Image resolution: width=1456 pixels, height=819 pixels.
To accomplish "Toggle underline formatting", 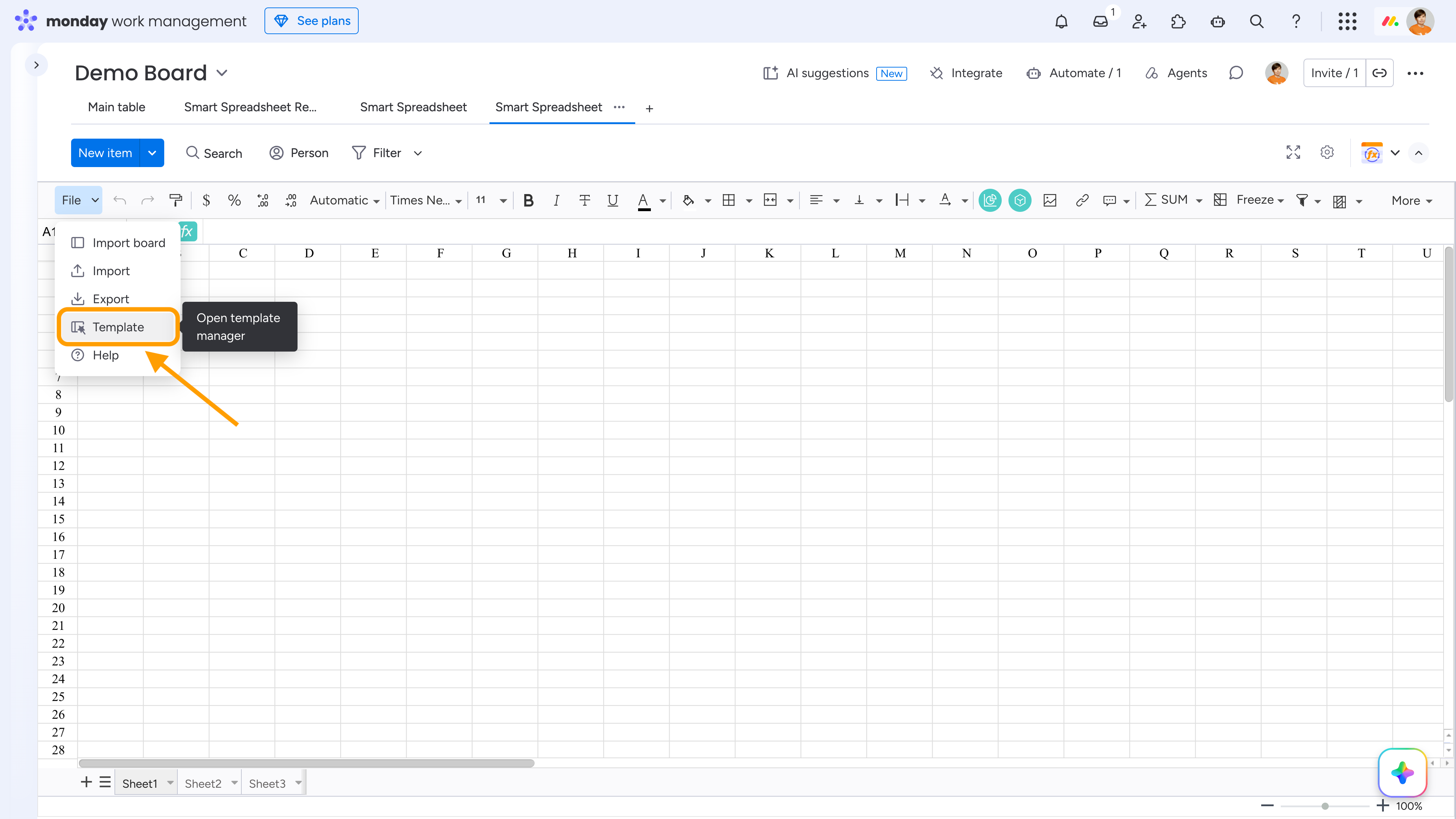I will tap(613, 200).
